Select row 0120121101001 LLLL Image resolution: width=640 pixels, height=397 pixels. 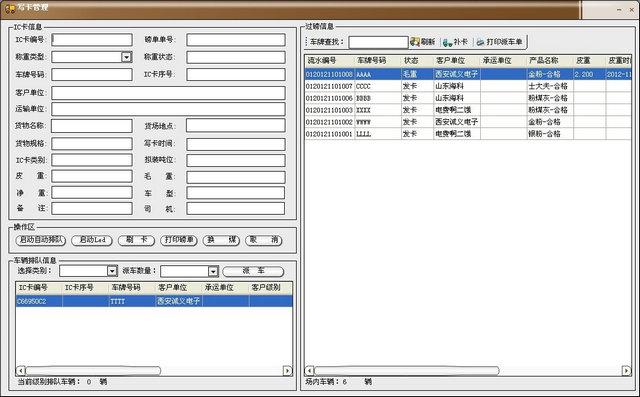tap(468, 133)
